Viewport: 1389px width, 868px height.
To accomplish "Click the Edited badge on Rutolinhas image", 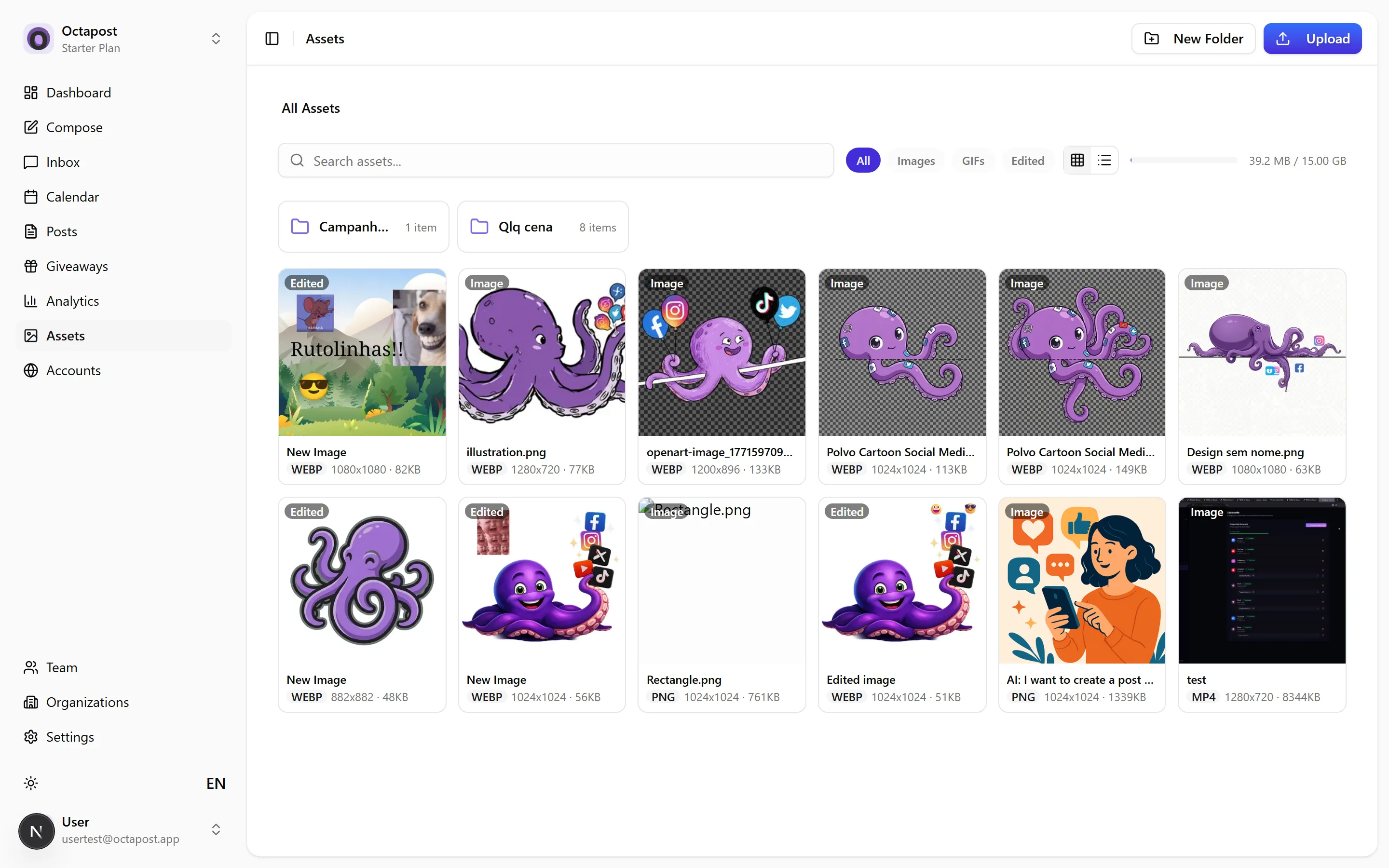I will [x=307, y=283].
